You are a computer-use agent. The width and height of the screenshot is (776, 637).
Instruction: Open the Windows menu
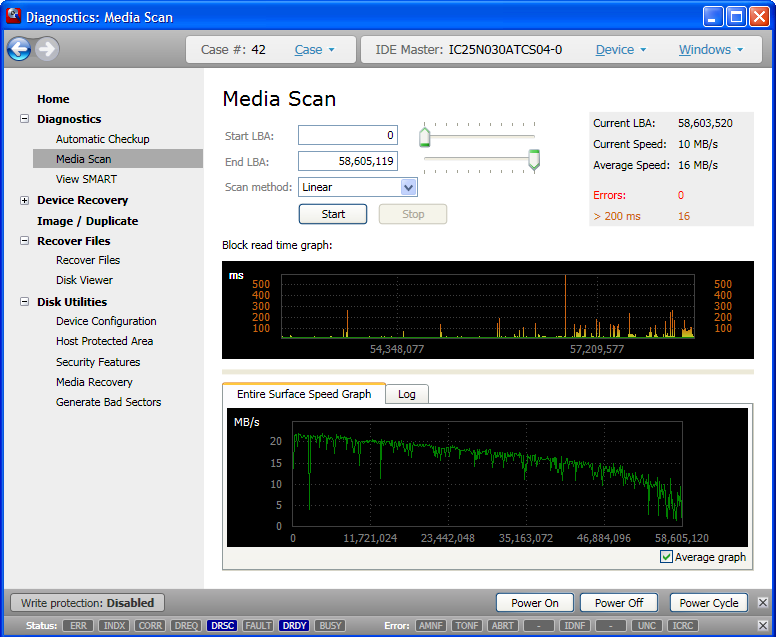711,50
